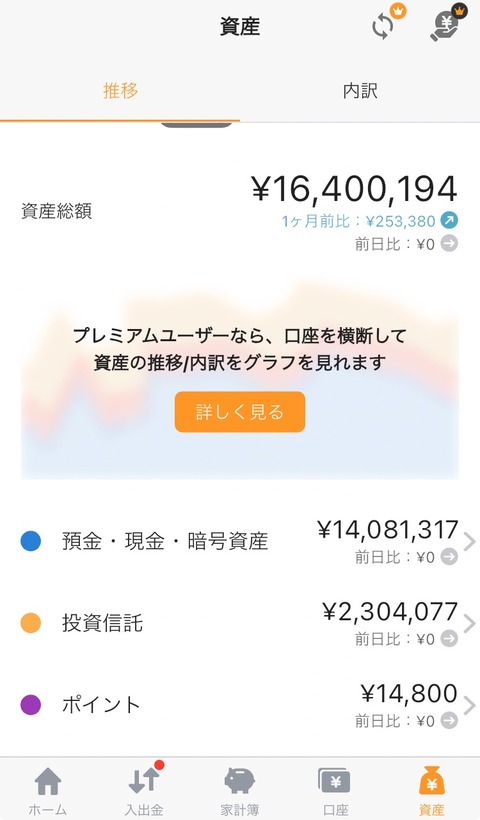Viewport: 480px width, 820px height.
Task: Tap the ¥16,400,194 total assets figure
Action: 355,189
